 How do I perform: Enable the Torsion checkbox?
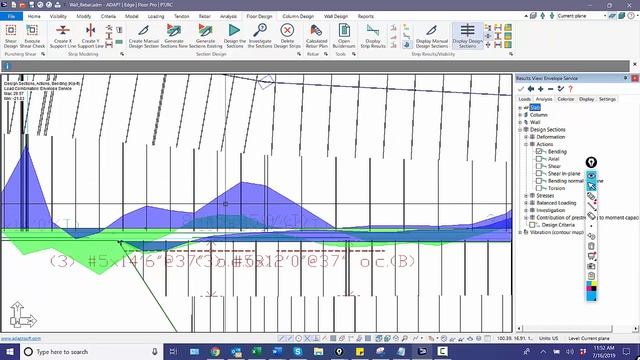coord(539,188)
